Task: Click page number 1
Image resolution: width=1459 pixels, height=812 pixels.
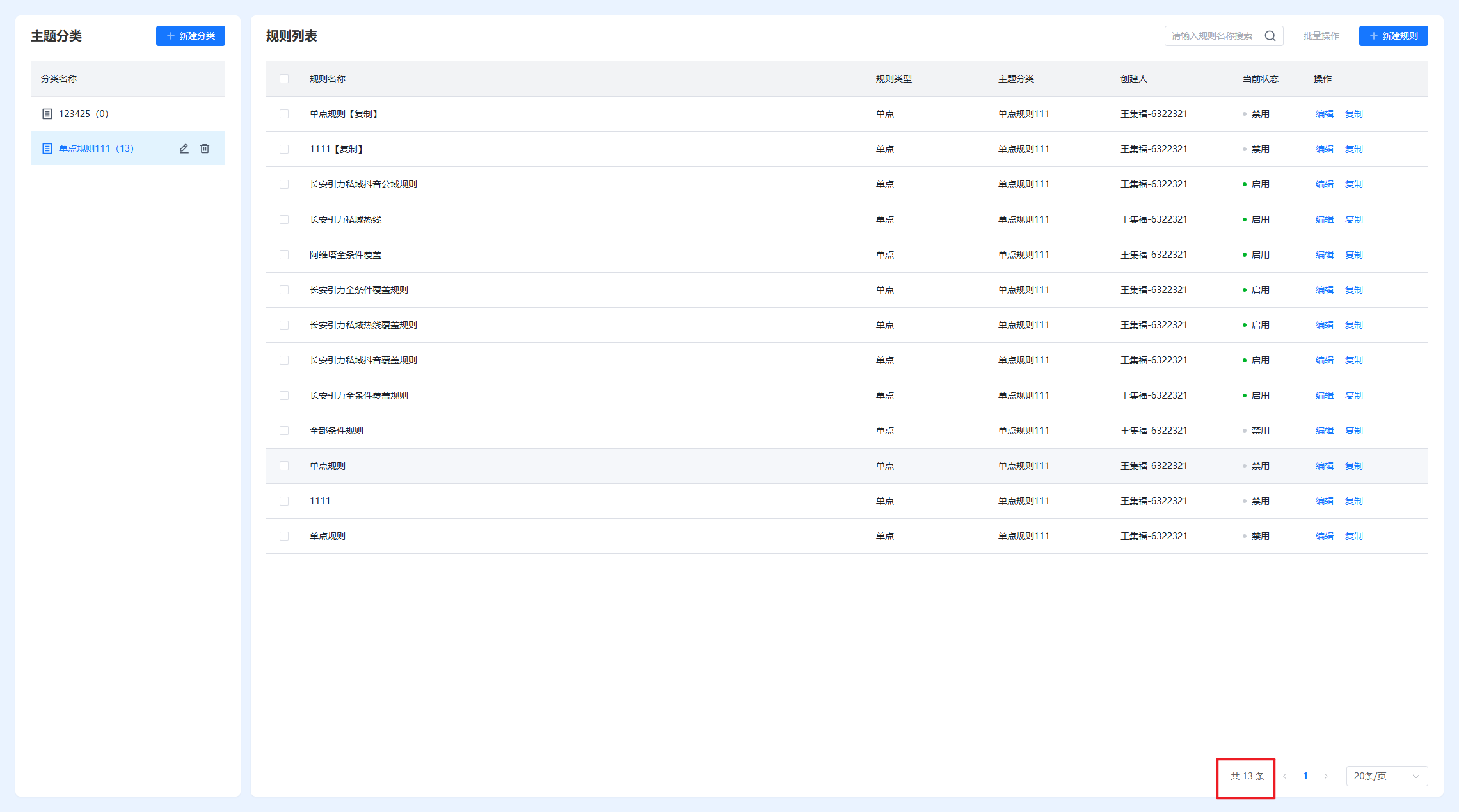Action: tap(1305, 776)
